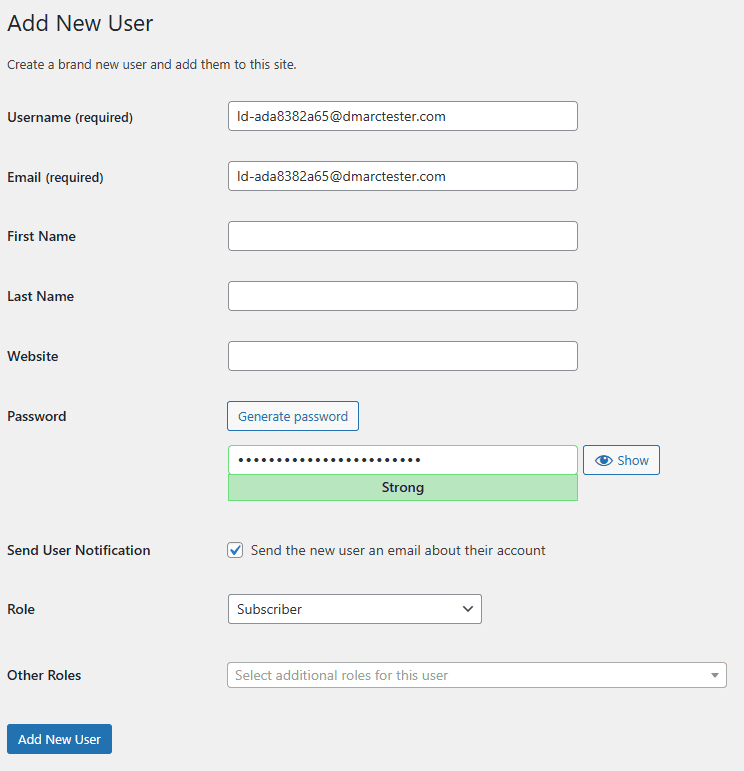
Task: Click the Role dropdown chevron arrow
Action: (x=468, y=609)
